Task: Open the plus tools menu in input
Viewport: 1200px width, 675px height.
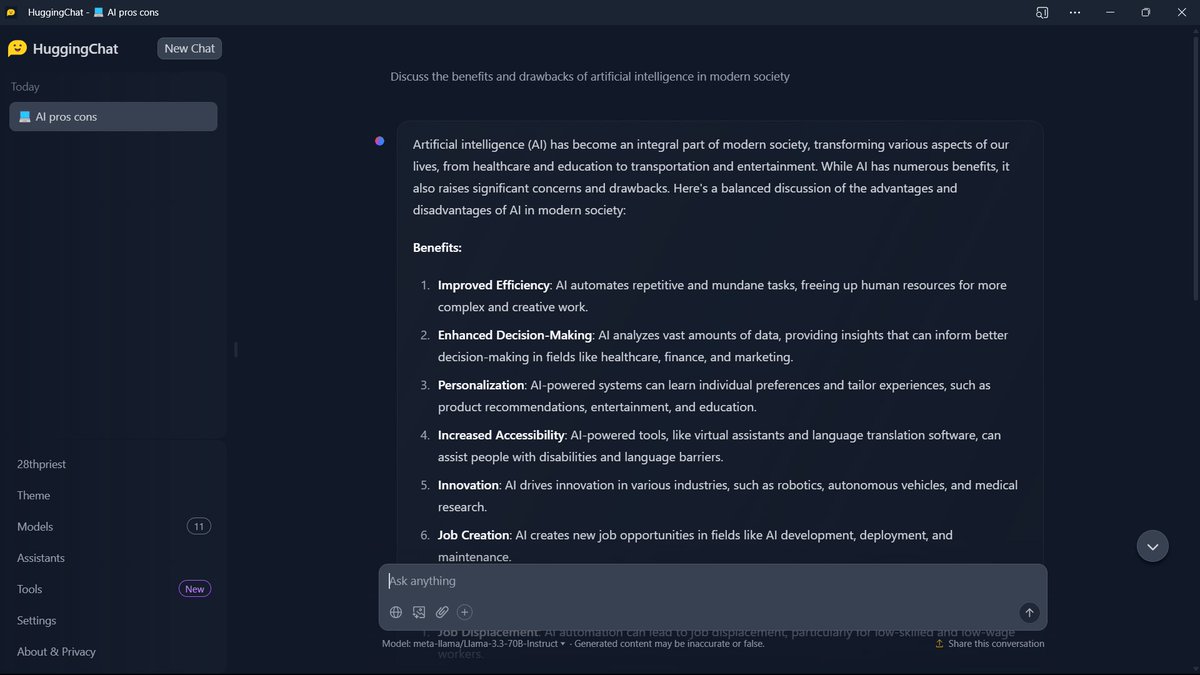Action: (465, 612)
